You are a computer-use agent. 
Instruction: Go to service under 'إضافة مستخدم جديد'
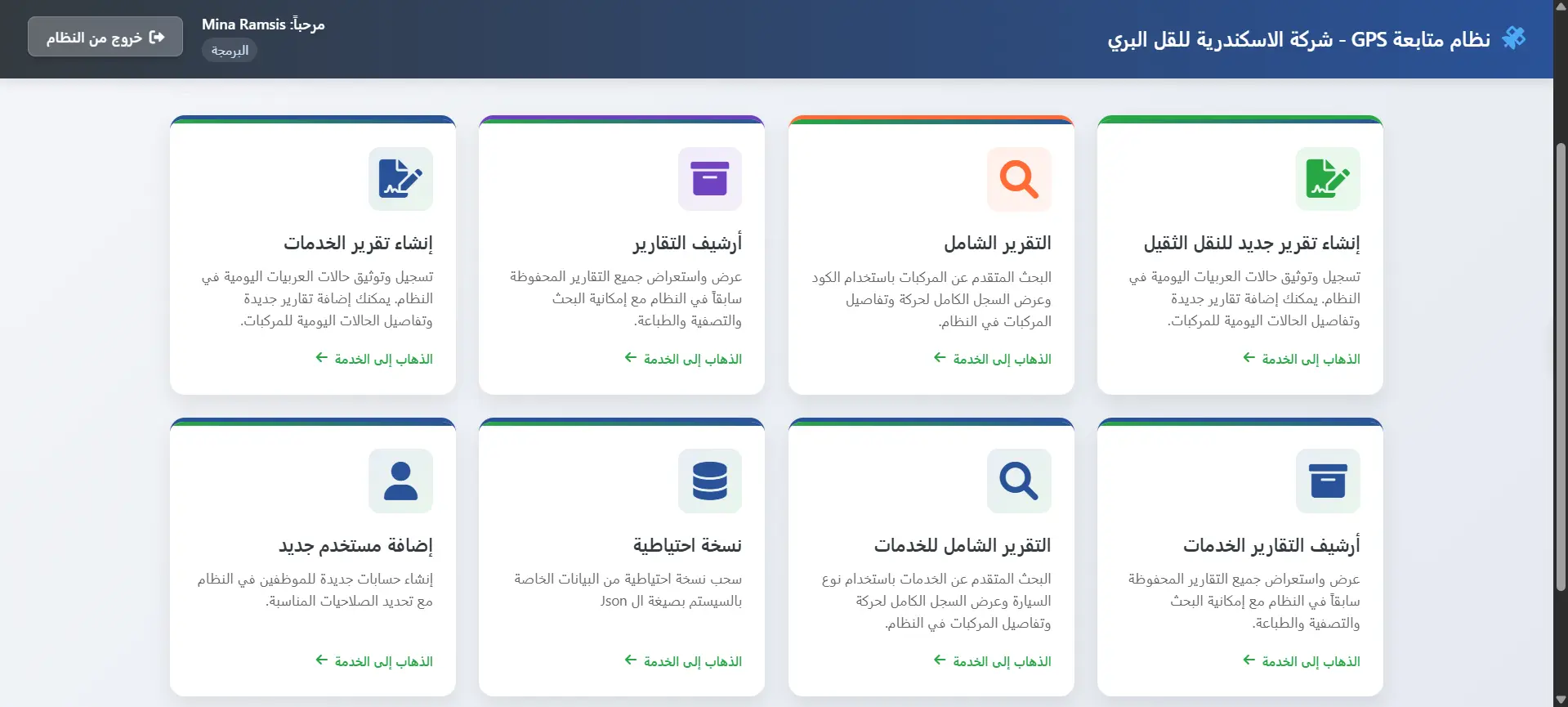374,661
